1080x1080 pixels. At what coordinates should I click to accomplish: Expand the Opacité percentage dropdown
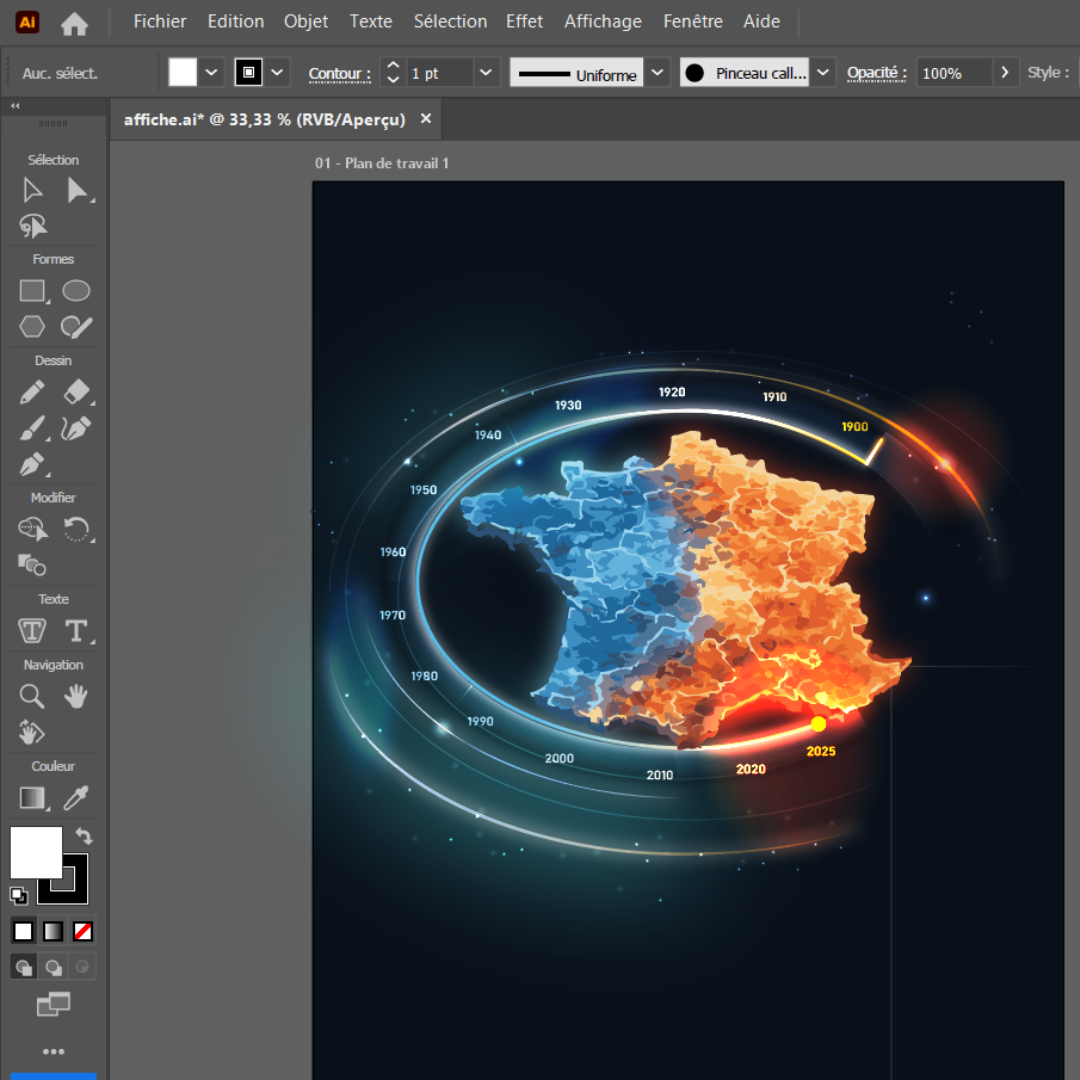[x=1005, y=73]
